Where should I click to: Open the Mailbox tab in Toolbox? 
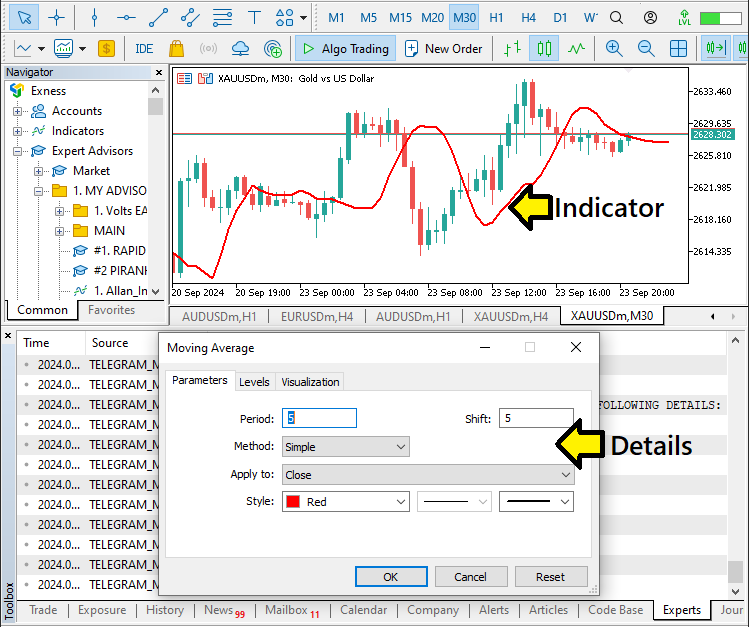pos(292,610)
